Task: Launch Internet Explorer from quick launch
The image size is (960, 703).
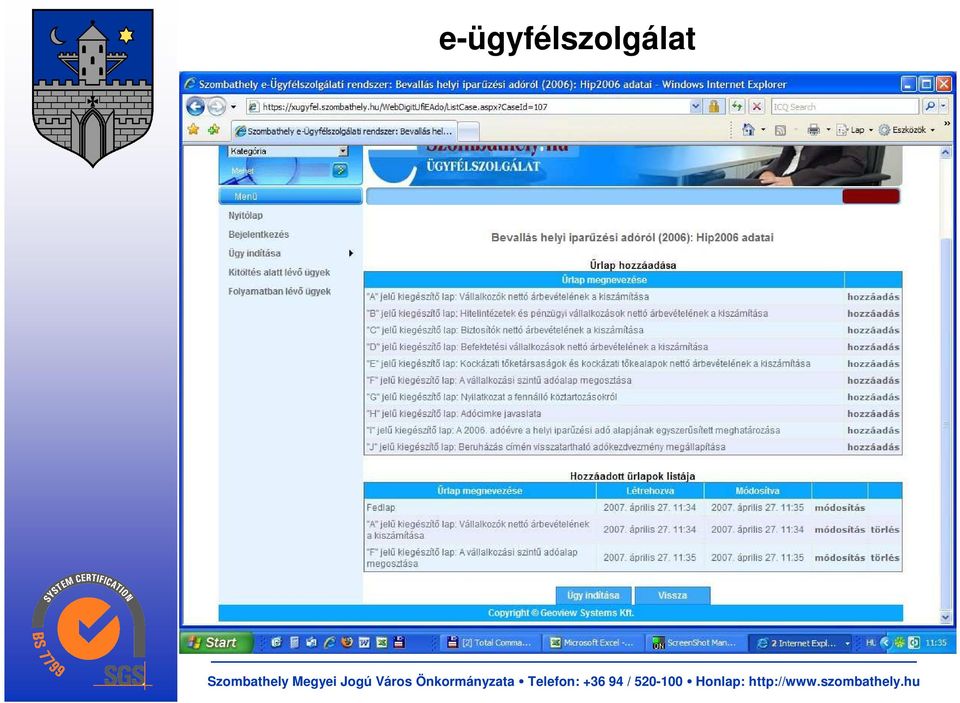Action: pos(329,642)
